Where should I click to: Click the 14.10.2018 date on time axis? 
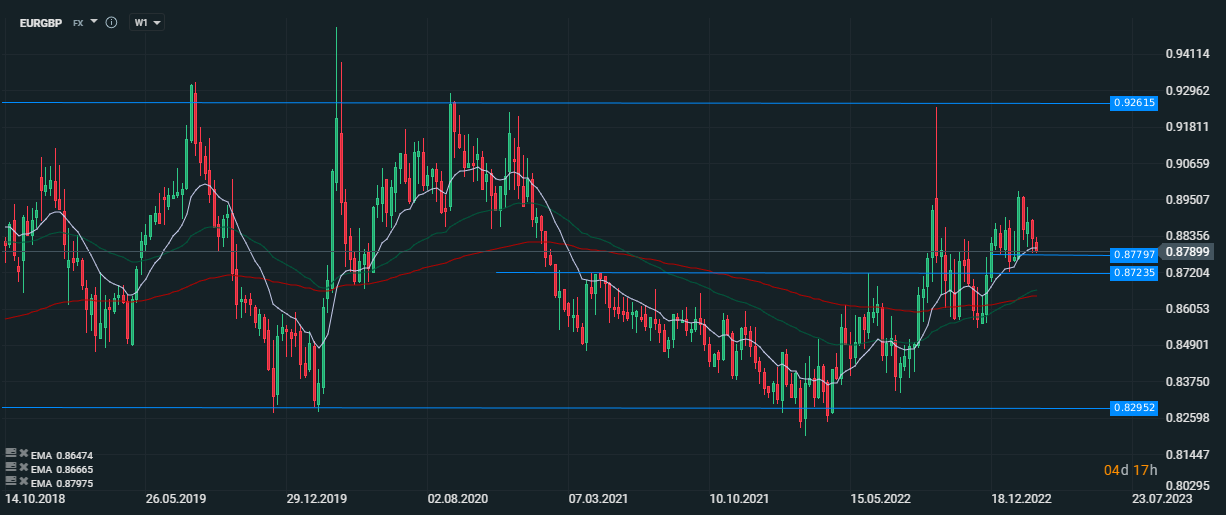tap(34, 497)
